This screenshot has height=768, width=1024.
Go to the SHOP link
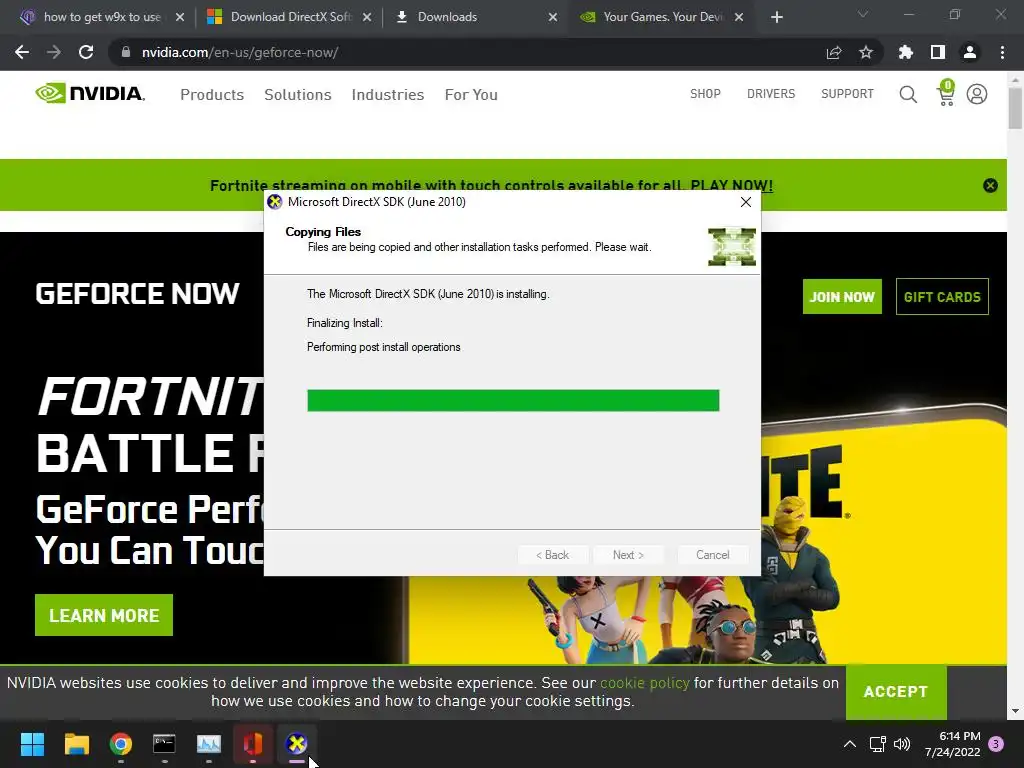[705, 94]
